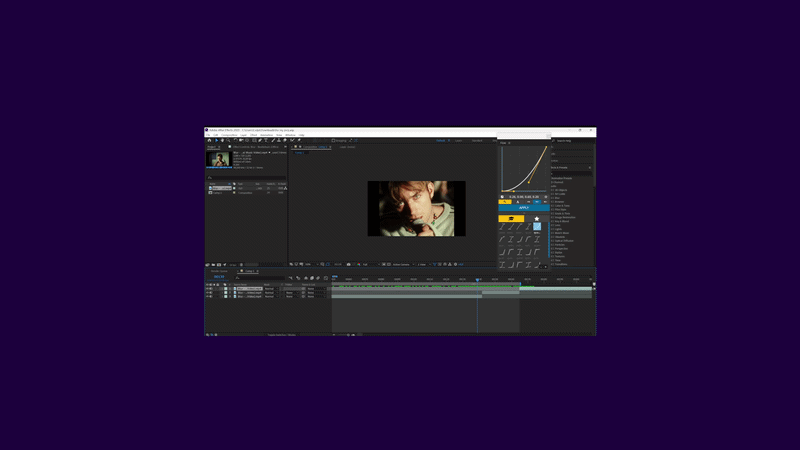This screenshot has height=450, width=800.
Task: Open first layer Normal blending mode dropdown
Action: coord(271,289)
